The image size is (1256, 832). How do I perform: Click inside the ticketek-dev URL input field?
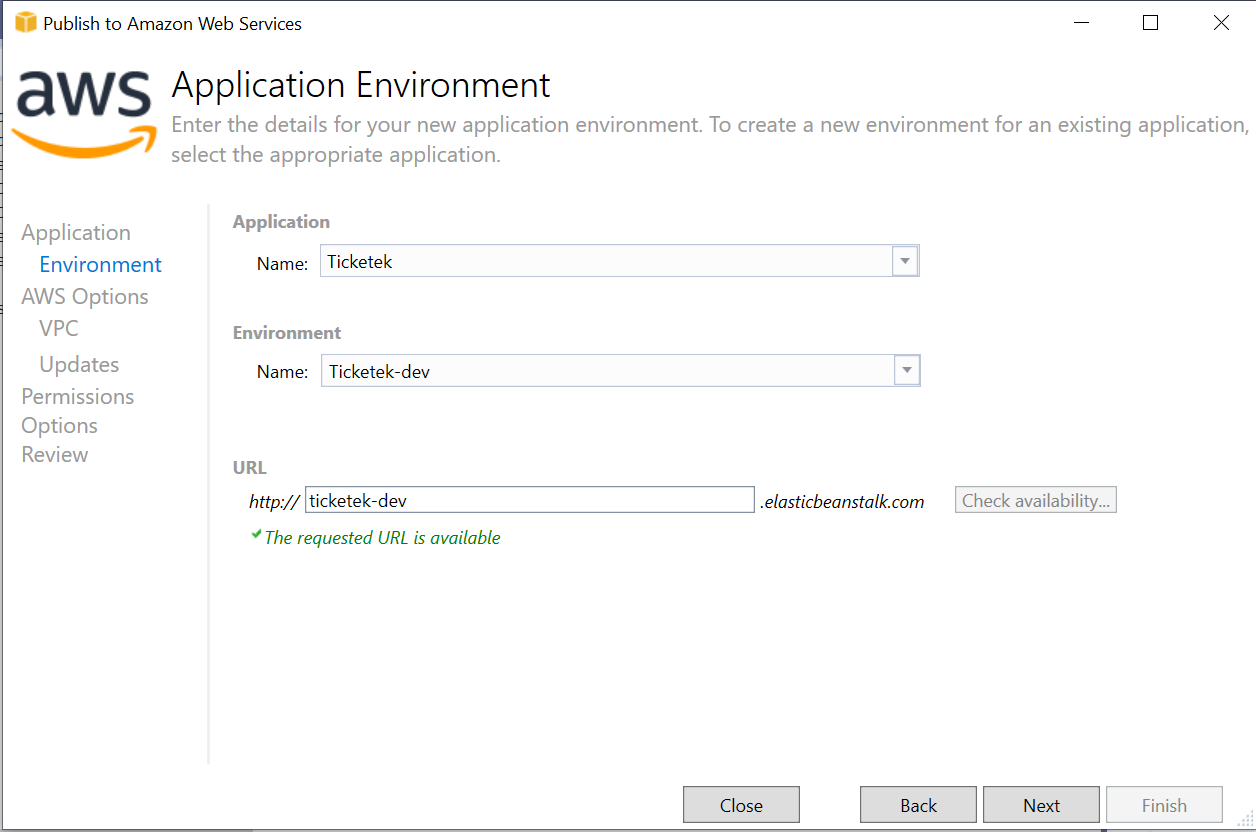click(530, 499)
